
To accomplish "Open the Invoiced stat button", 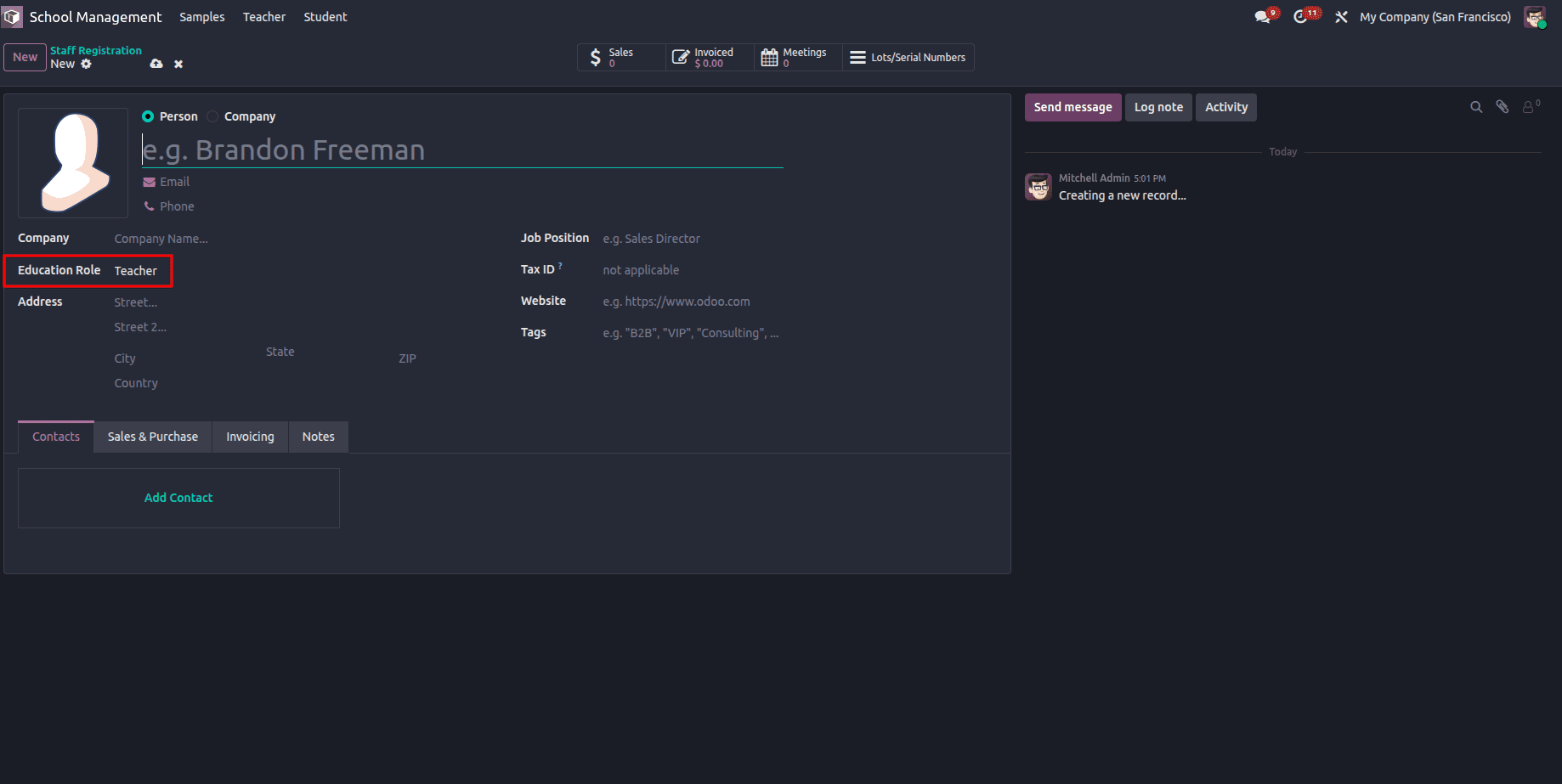I will click(x=710, y=57).
